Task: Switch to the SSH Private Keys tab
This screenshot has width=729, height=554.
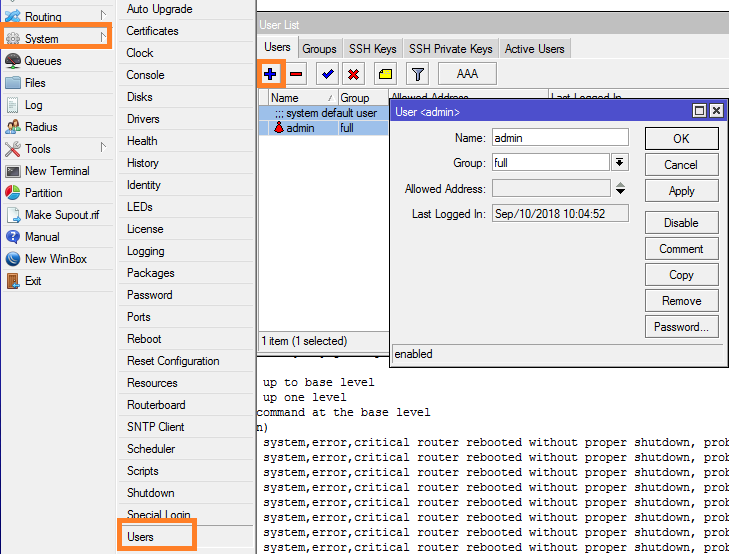Action: click(451, 49)
